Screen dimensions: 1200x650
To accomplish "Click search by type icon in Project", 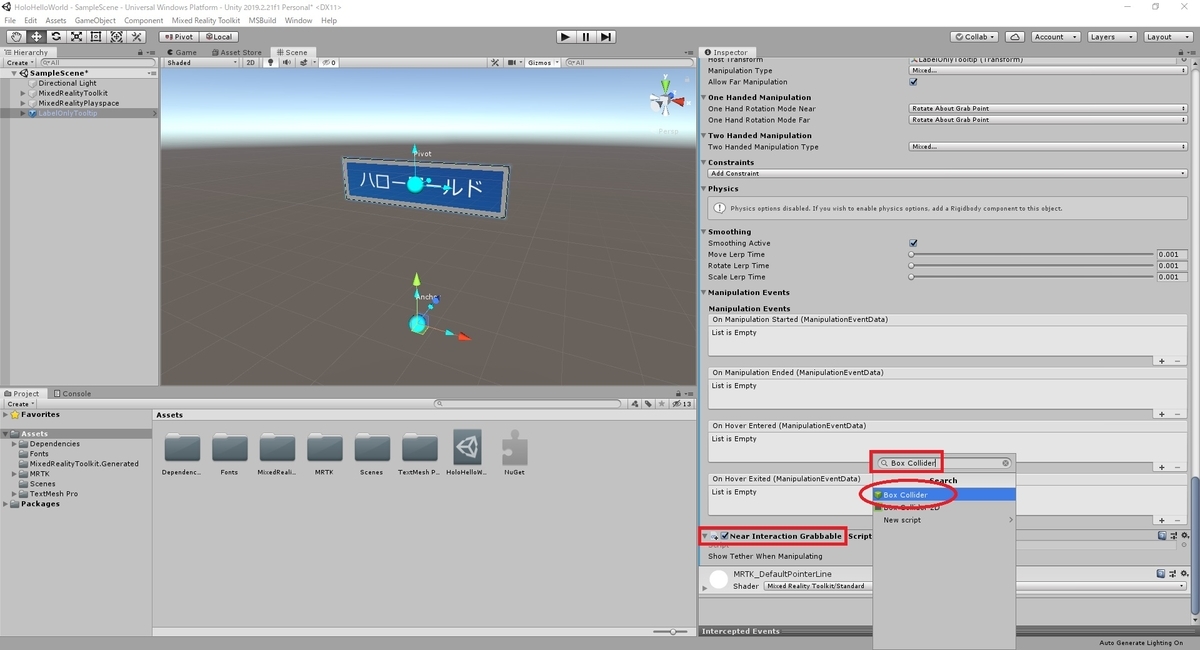I will coord(635,404).
